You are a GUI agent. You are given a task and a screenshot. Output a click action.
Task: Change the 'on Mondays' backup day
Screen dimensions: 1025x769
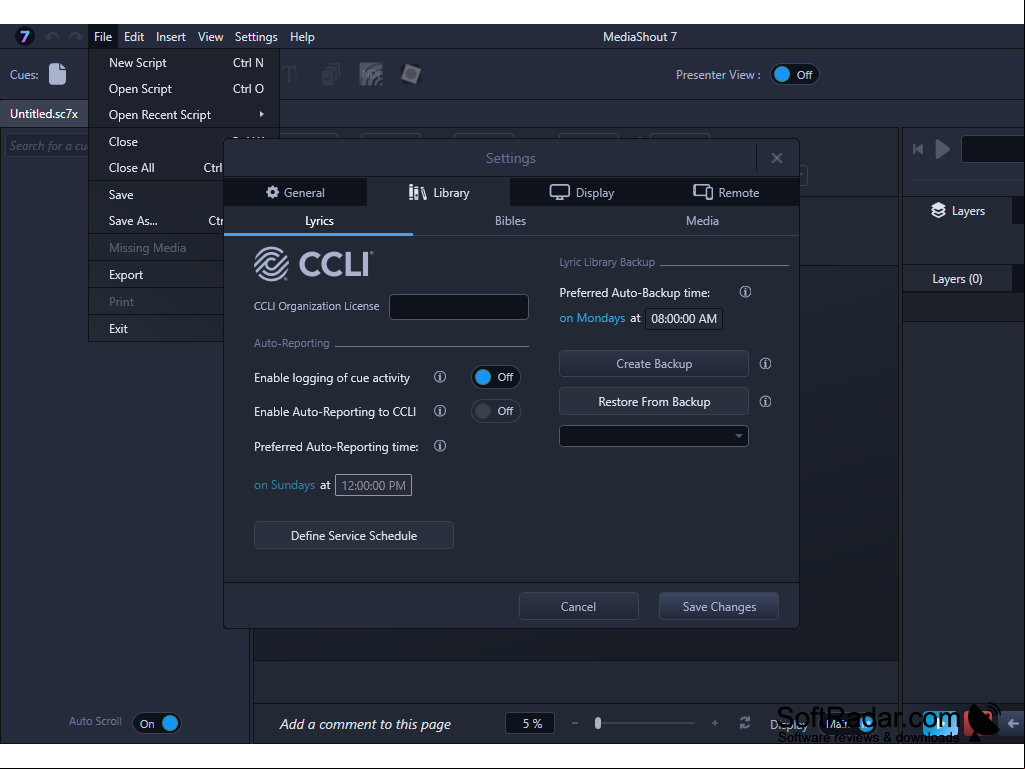tap(592, 318)
